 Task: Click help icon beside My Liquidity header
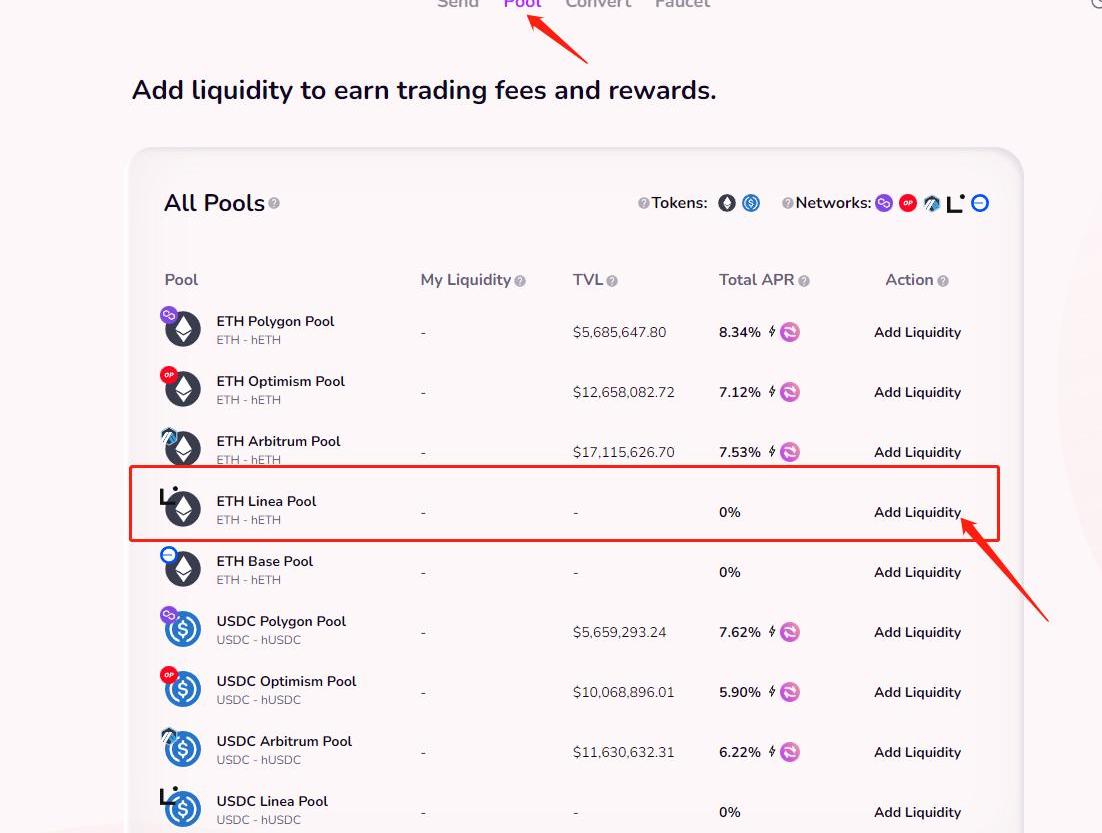click(520, 281)
